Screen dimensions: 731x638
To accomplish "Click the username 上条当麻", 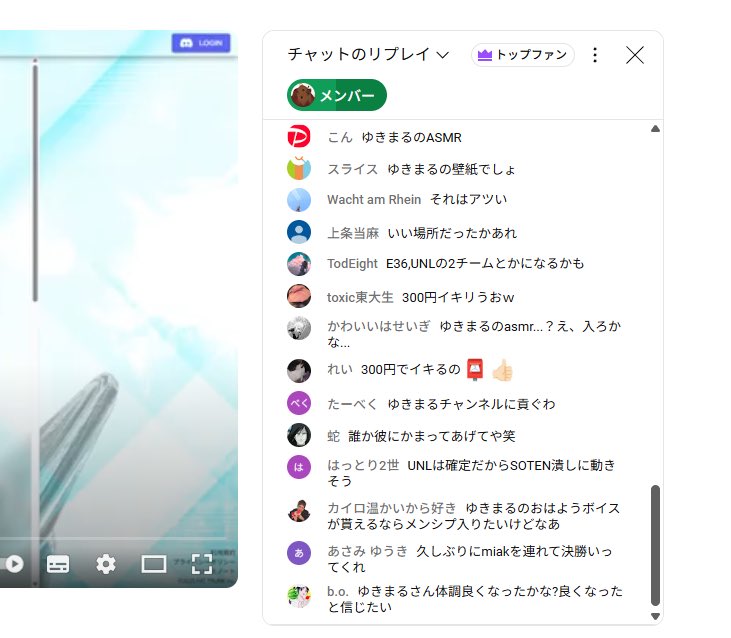I will click(x=353, y=233).
